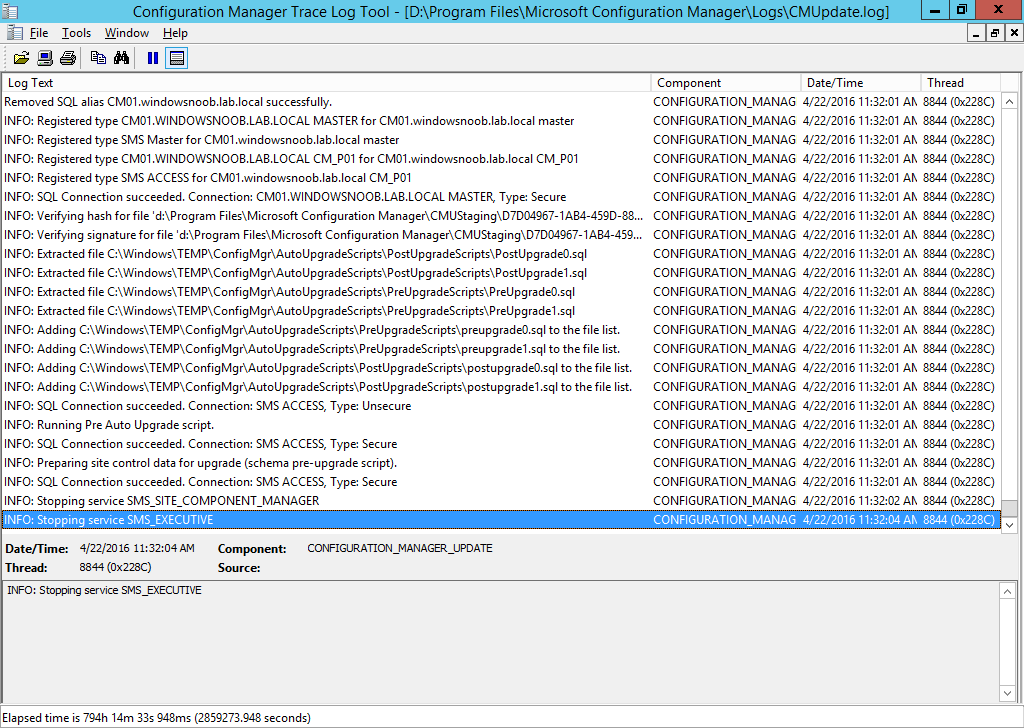Select row 'Extracted file ...PreUpgrade1.sql'

click(x=502, y=311)
